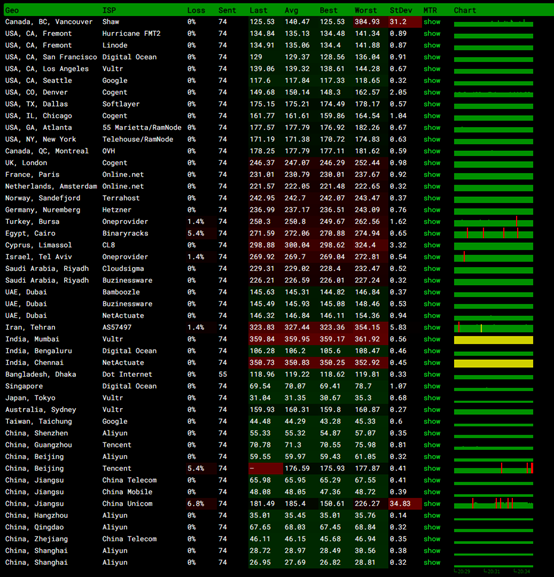Open MTR show link for Iran, Tehran
The image size is (554, 577).
pos(432,328)
